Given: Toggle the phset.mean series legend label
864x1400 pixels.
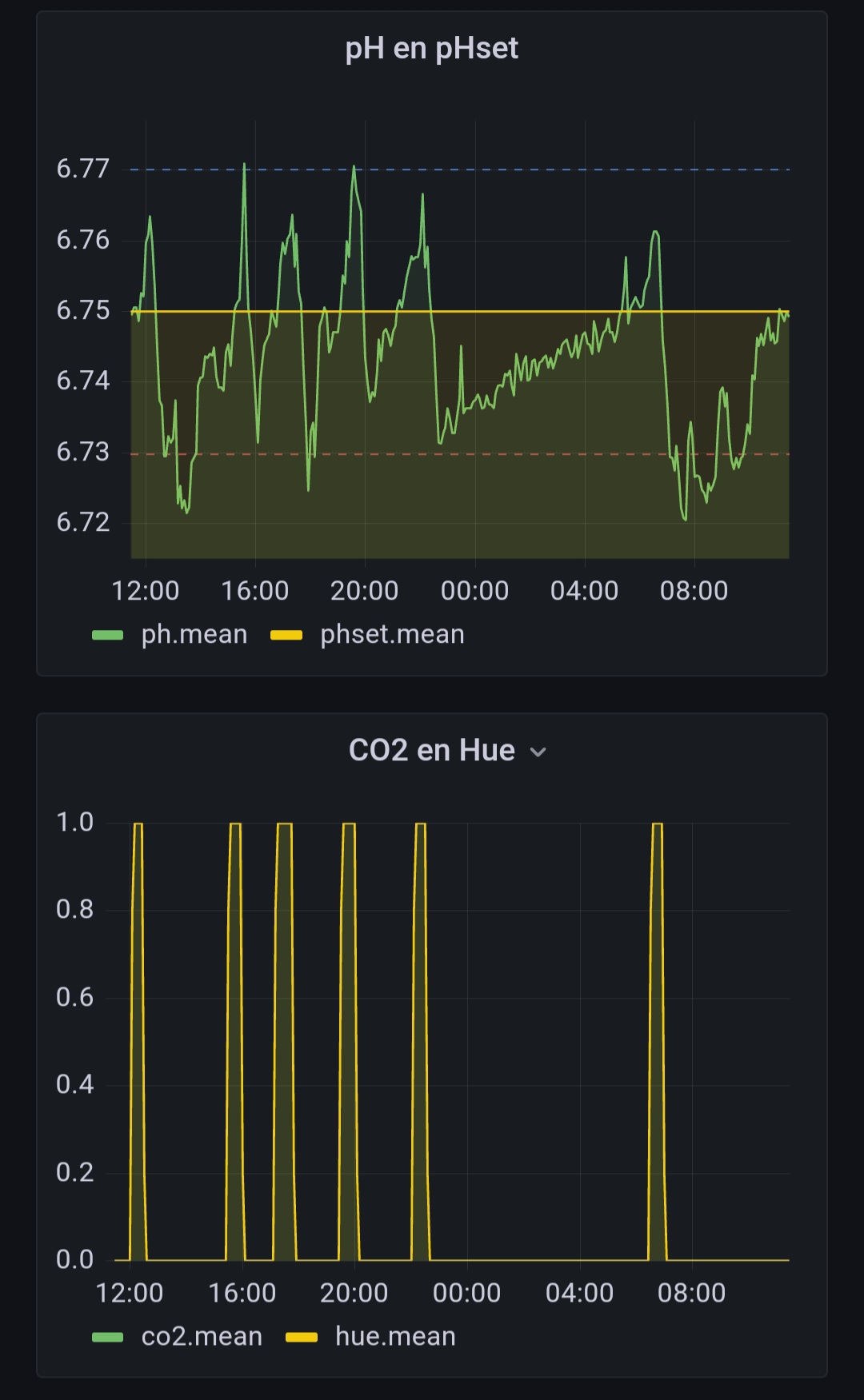Looking at the screenshot, I should 392,635.
